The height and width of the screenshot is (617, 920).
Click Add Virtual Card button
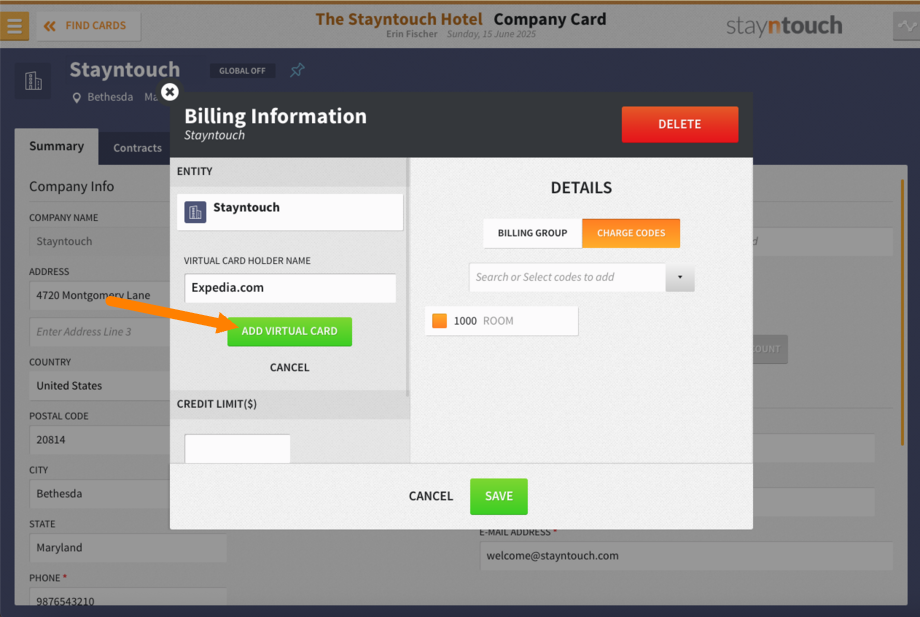coord(289,331)
